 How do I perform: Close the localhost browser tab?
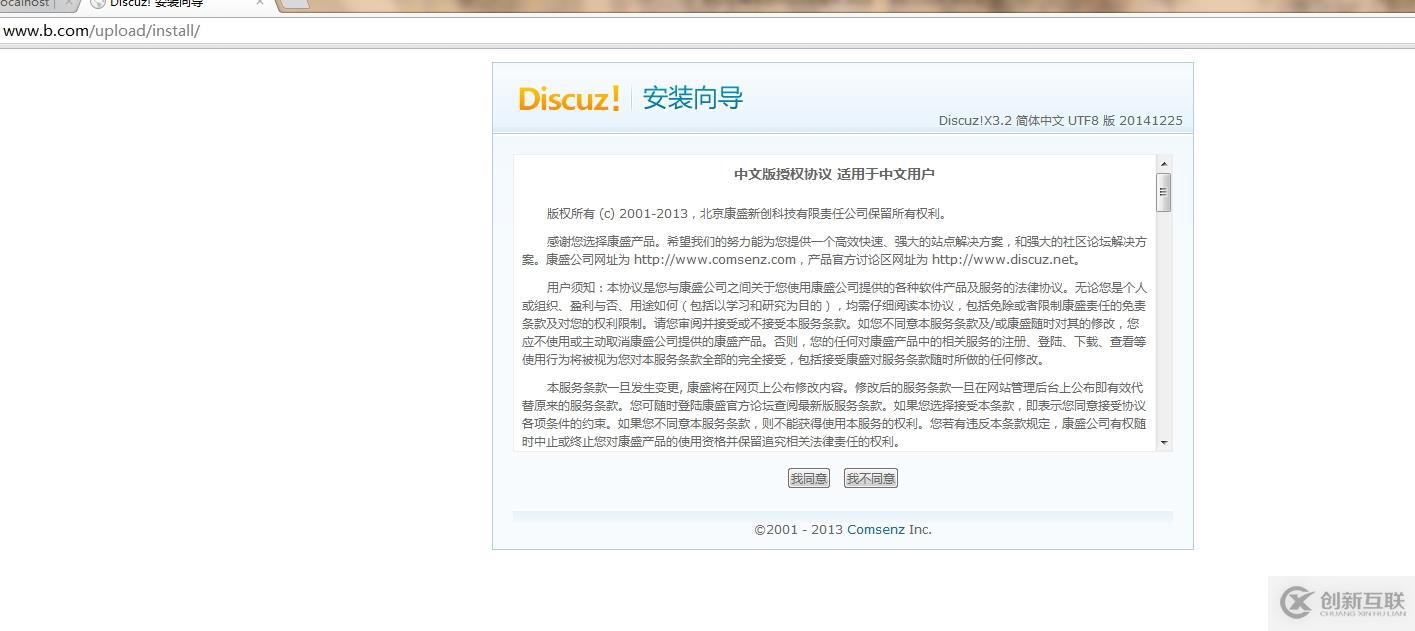click(68, 3)
